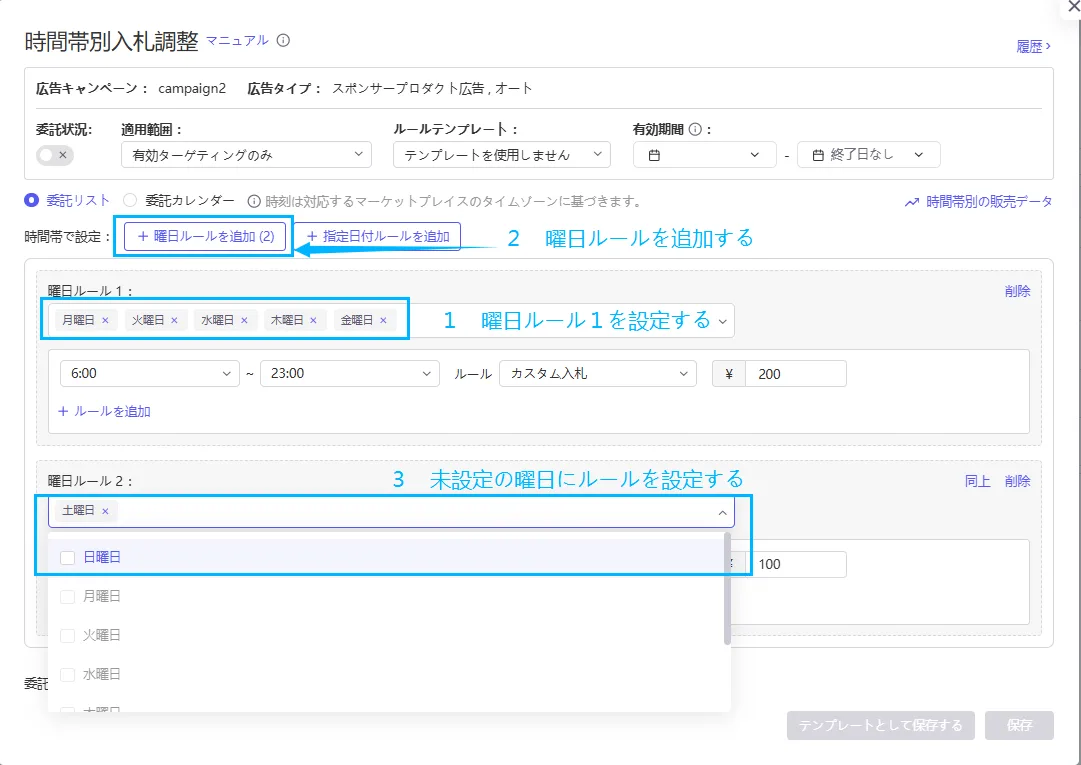1081x765 pixels.
Task: Remove the 金曜日 tag
Action: point(383,320)
